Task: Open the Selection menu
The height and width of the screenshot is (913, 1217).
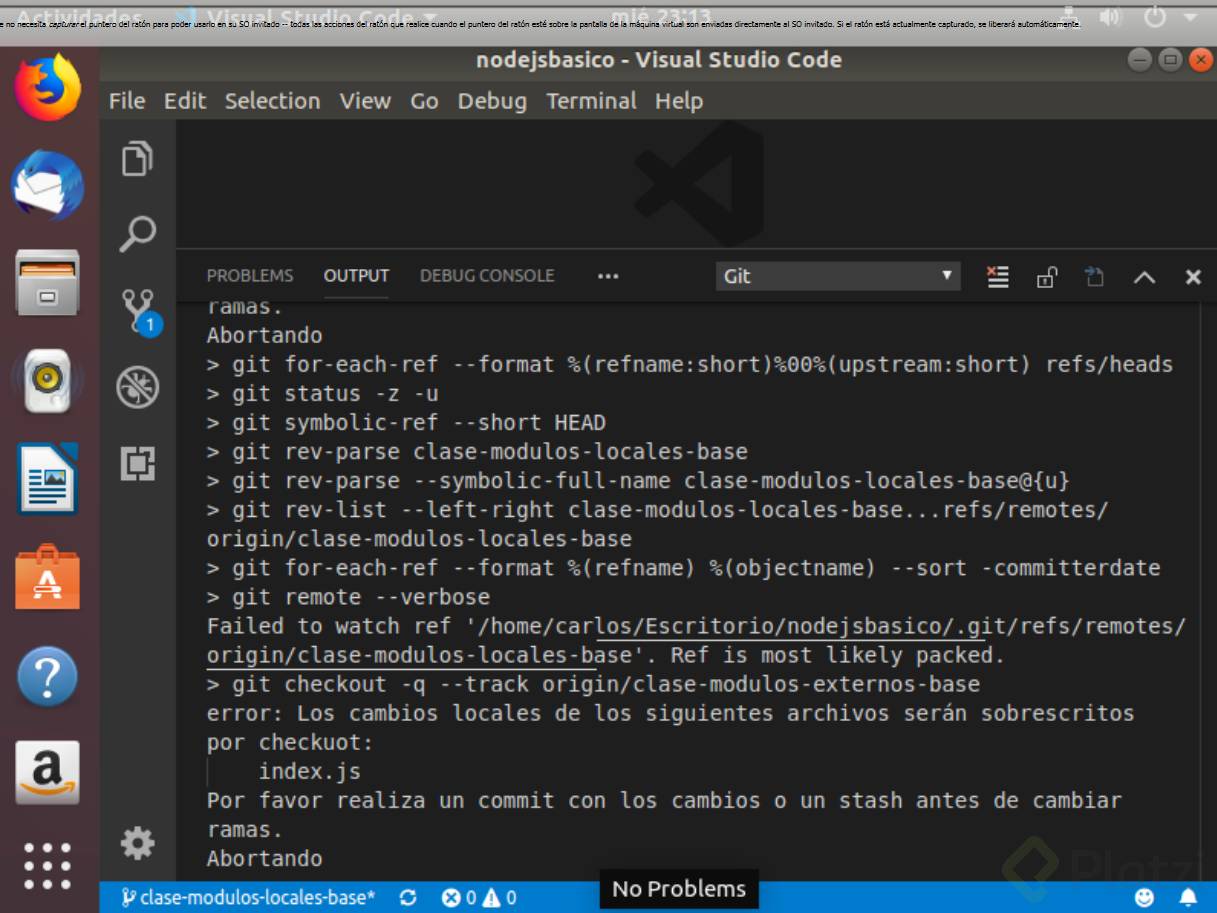Action: pos(272,101)
